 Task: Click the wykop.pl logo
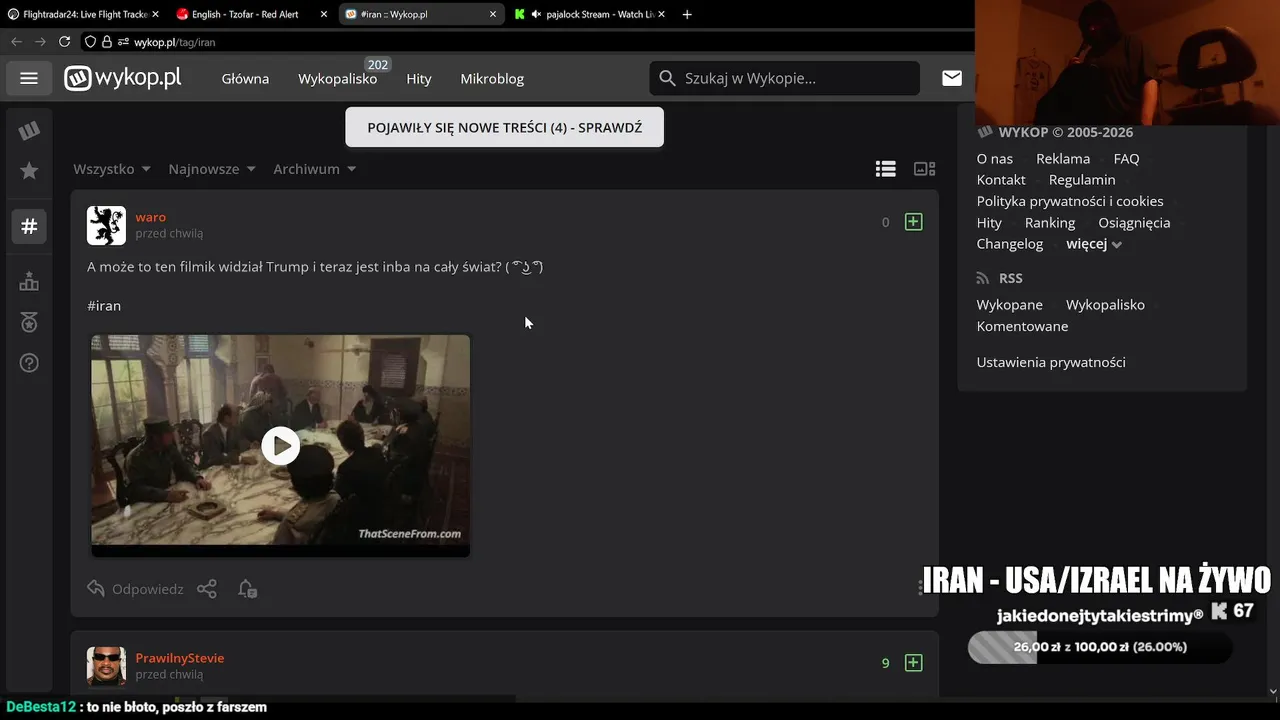[x=123, y=78]
